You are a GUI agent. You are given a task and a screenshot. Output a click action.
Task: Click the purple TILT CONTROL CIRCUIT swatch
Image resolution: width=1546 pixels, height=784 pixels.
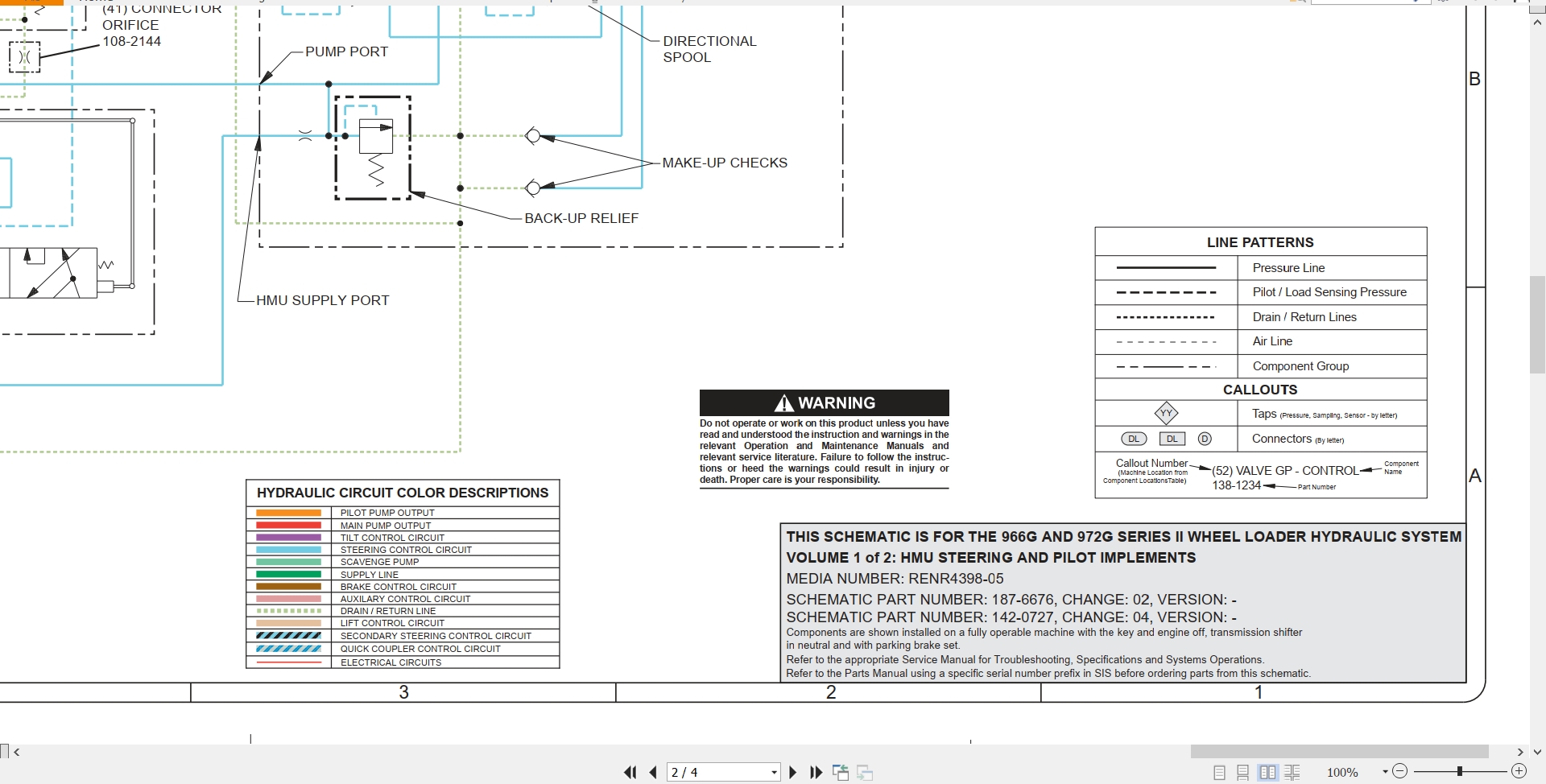(x=288, y=537)
